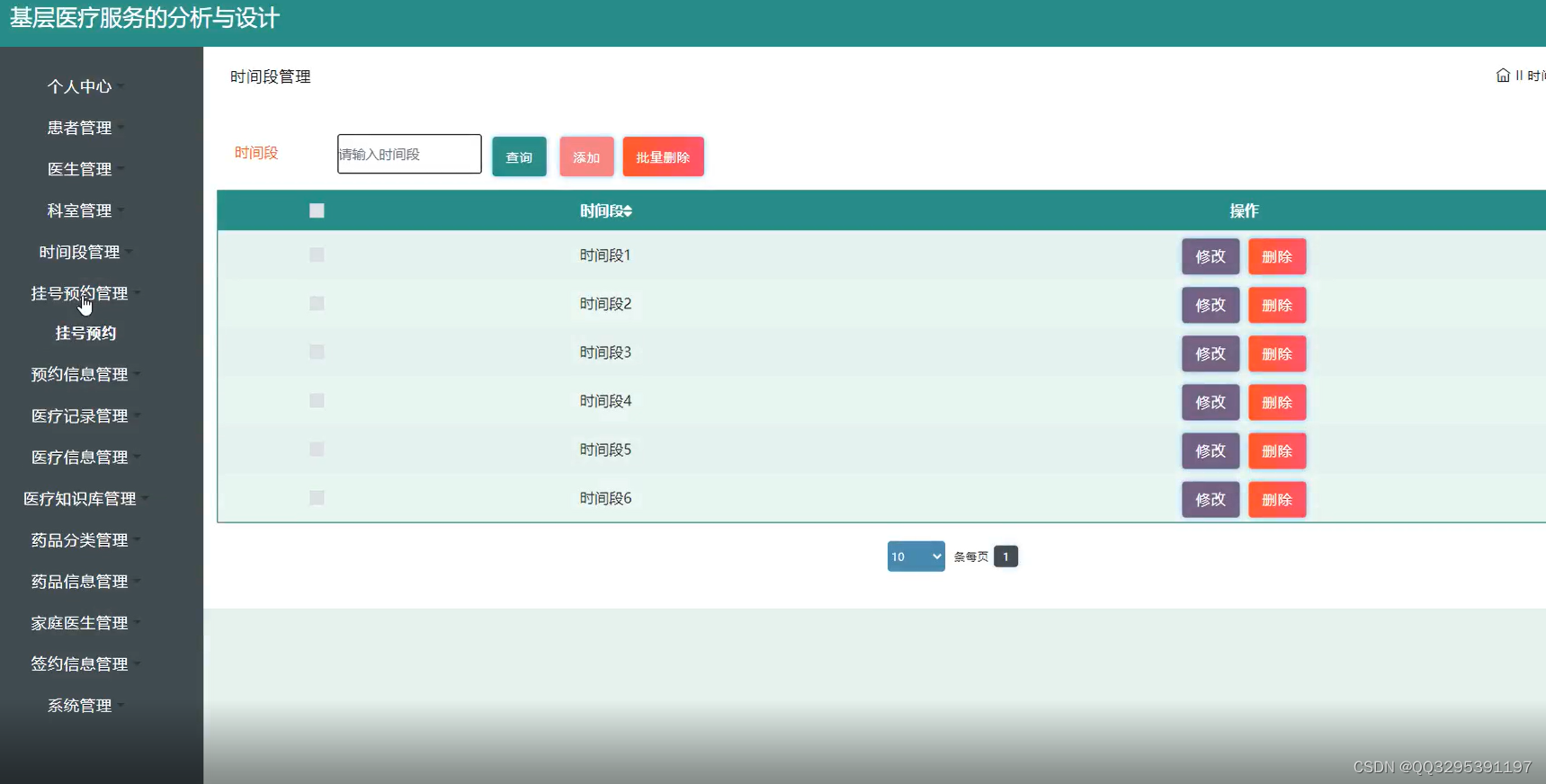Open 药品信息管理 in sidebar

pyautogui.click(x=85, y=581)
